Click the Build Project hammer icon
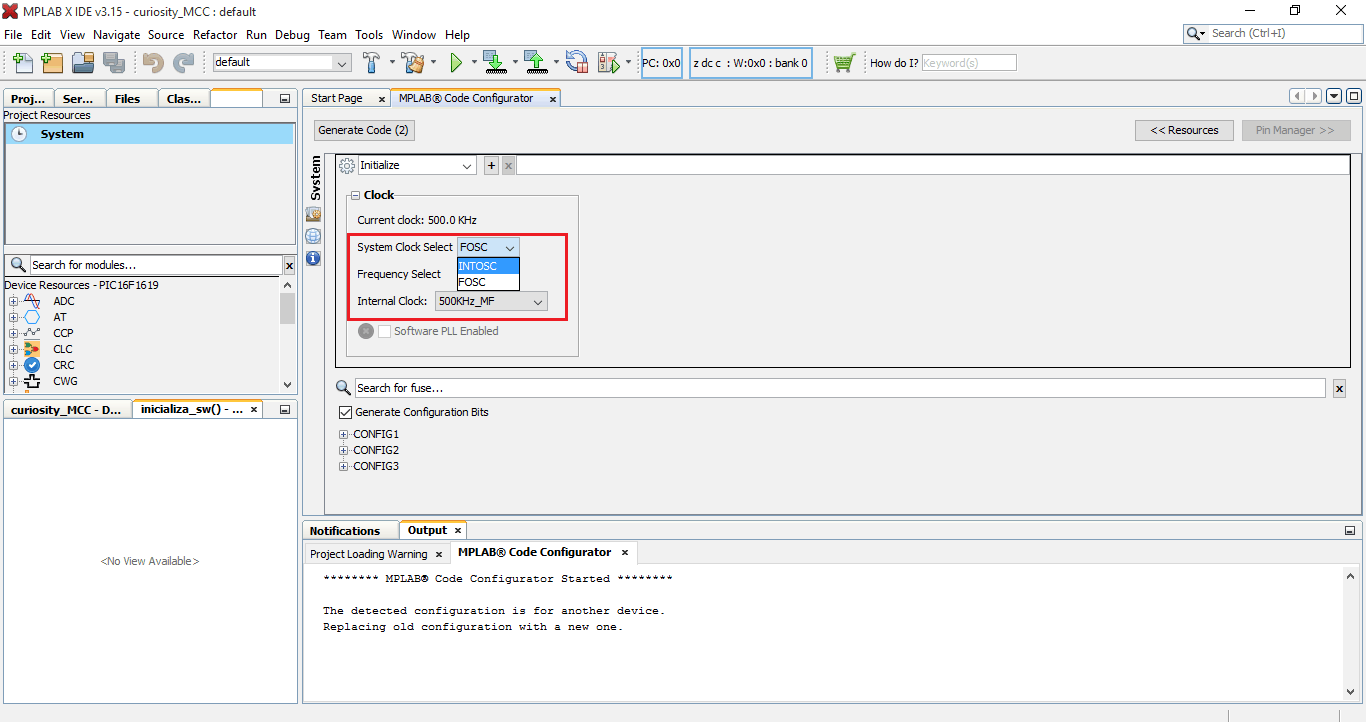Screen dimensions: 1366x722 click(371, 61)
